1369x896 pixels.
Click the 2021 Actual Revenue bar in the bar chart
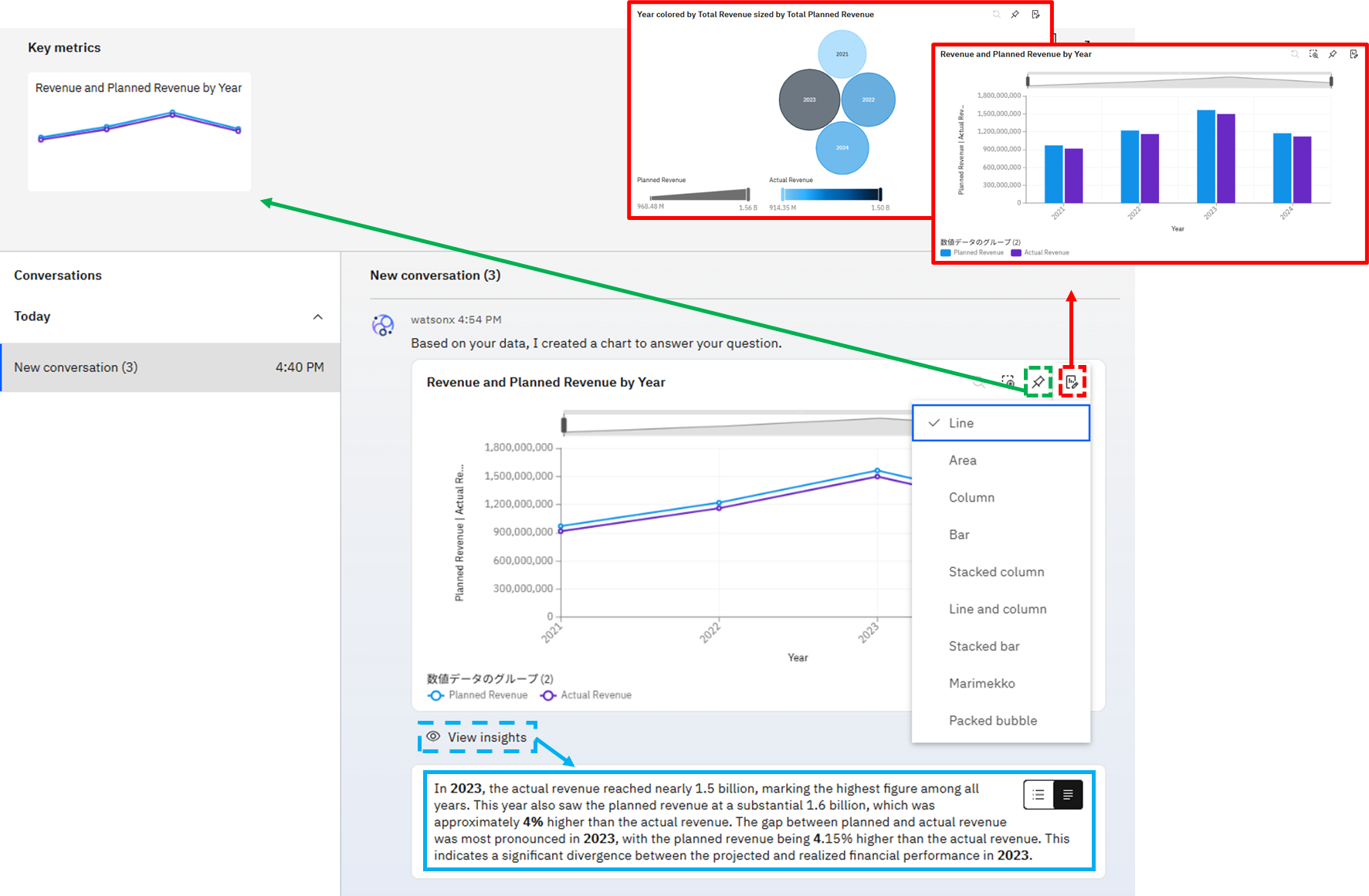tap(1073, 176)
